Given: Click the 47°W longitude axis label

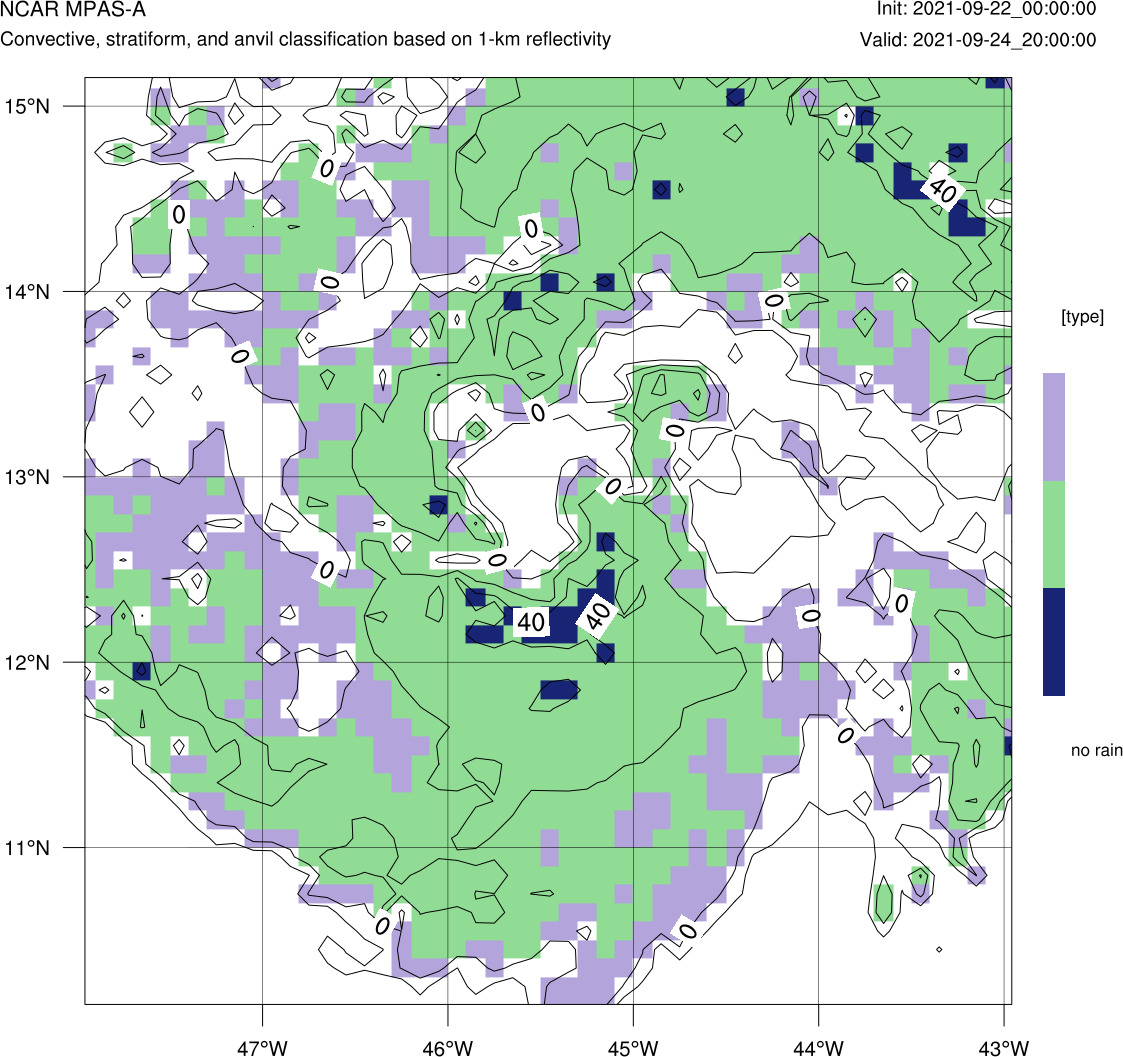Looking at the screenshot, I should tap(262, 1048).
